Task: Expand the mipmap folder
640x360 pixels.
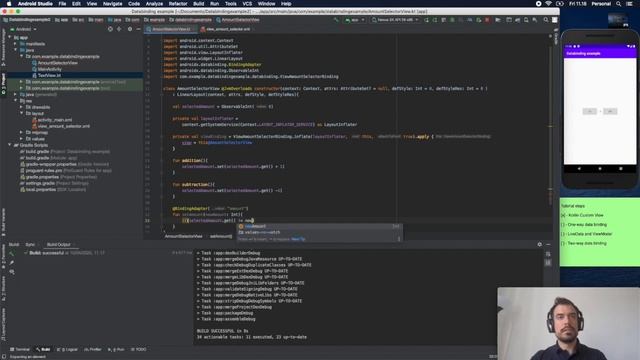Action: coord(21,132)
